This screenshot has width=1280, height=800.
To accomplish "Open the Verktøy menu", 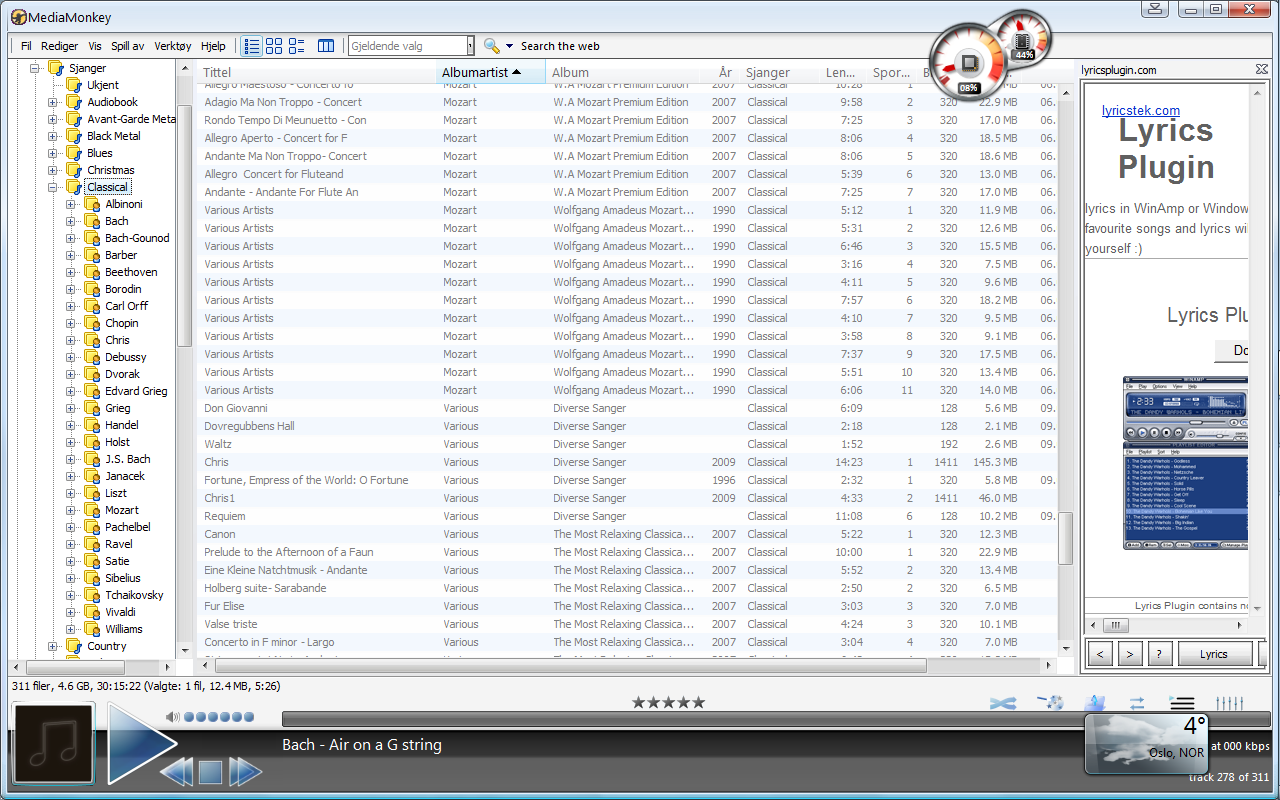I will pyautogui.click(x=173, y=46).
